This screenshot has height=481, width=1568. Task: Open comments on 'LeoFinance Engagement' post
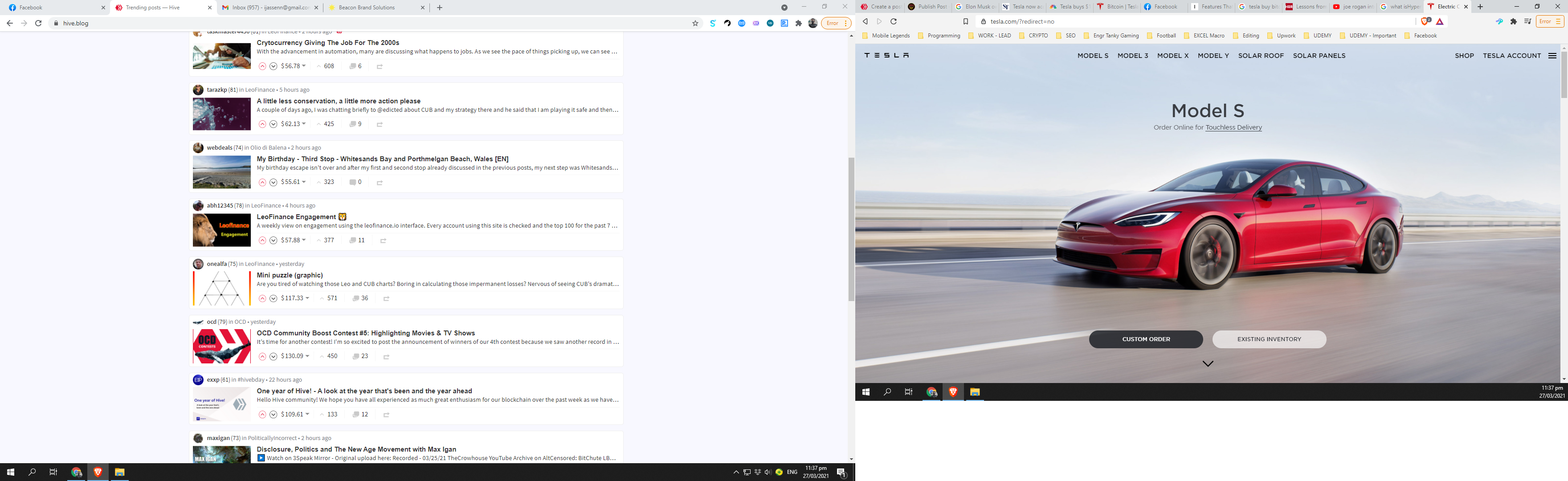[x=357, y=240]
